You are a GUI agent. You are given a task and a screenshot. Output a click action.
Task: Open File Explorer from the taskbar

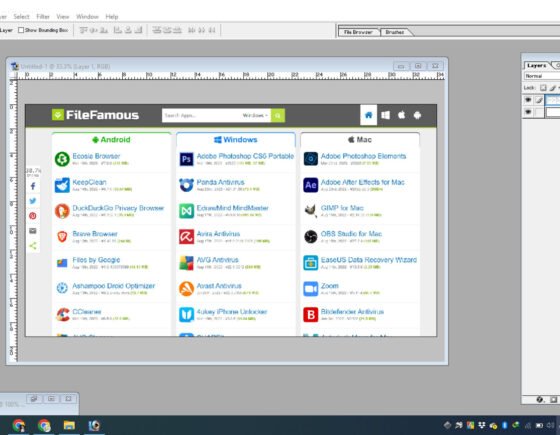[69, 425]
